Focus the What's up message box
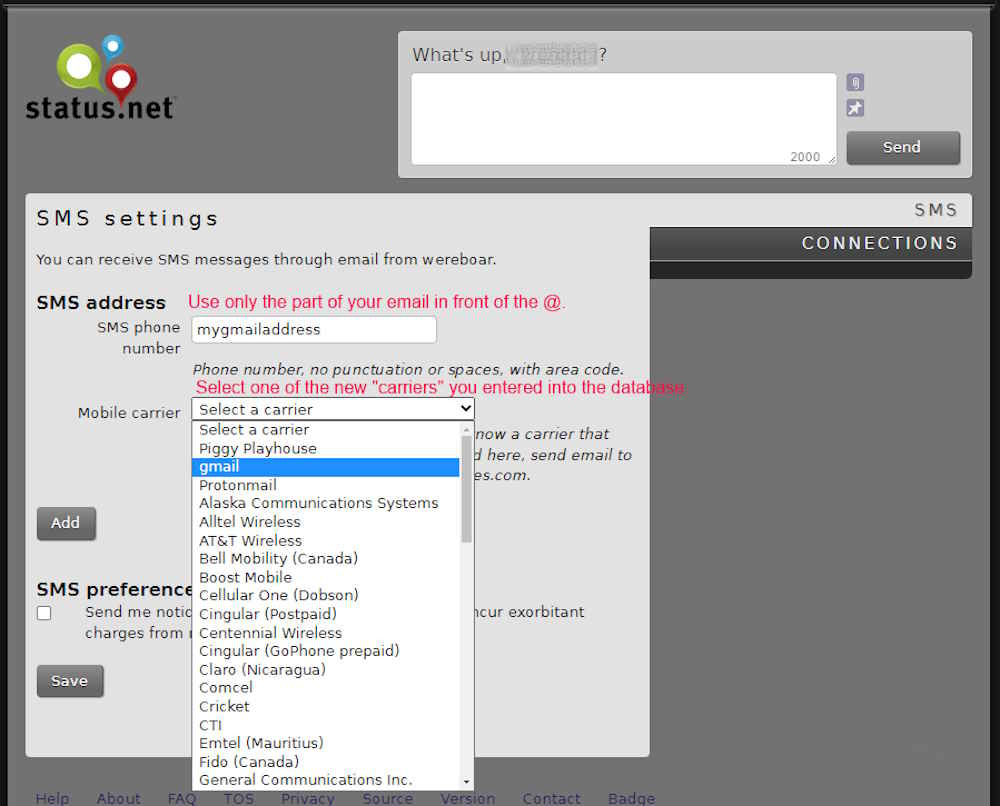 click(x=623, y=118)
